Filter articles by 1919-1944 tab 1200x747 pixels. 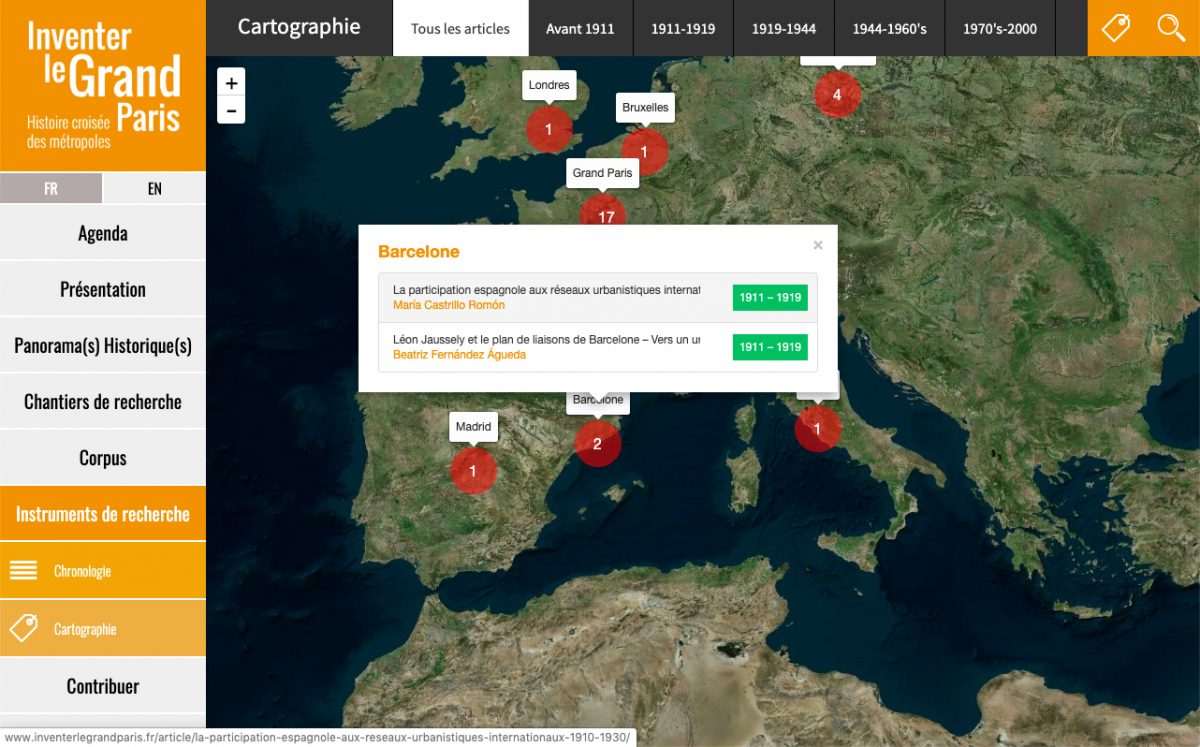click(784, 28)
